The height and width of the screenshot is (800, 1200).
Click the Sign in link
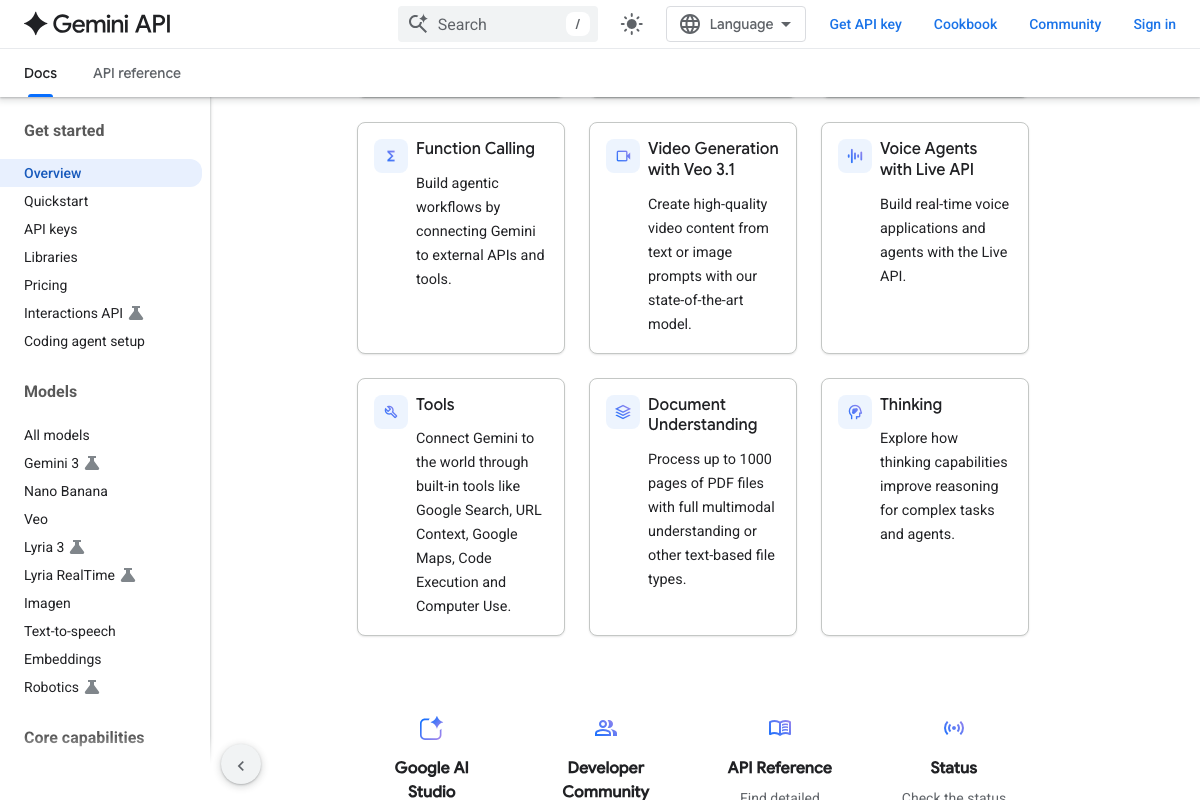coord(1154,24)
